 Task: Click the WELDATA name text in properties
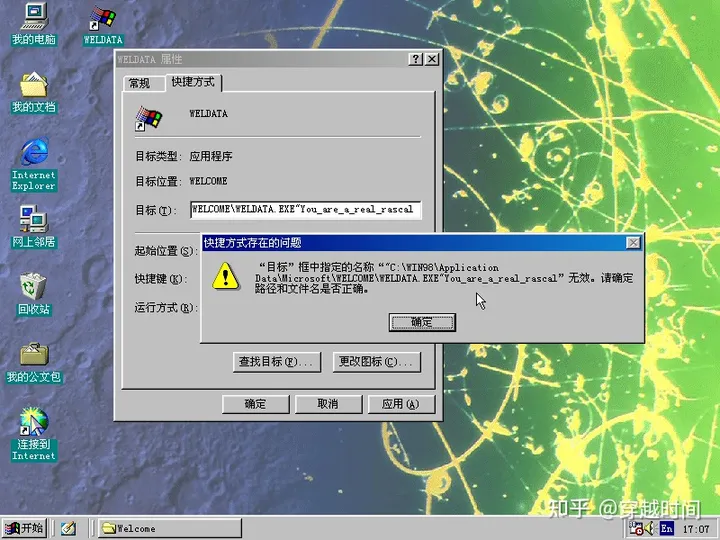208,113
